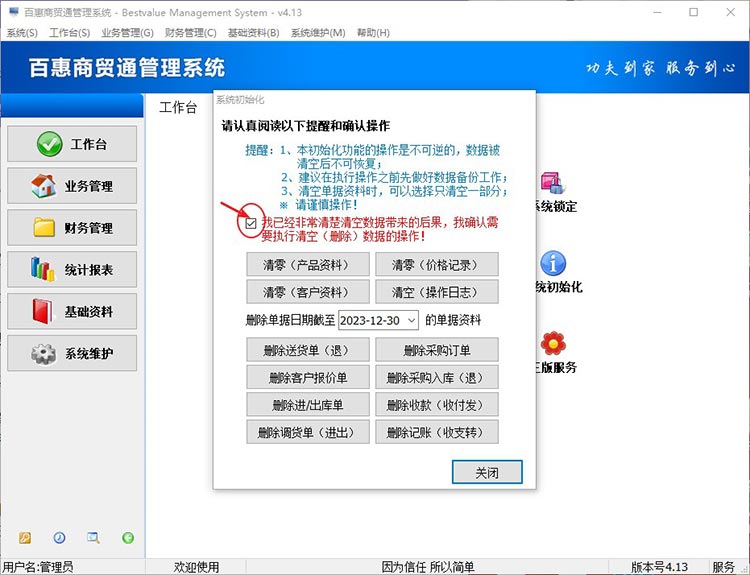Click 删除记账（收支转）button

click(437, 432)
